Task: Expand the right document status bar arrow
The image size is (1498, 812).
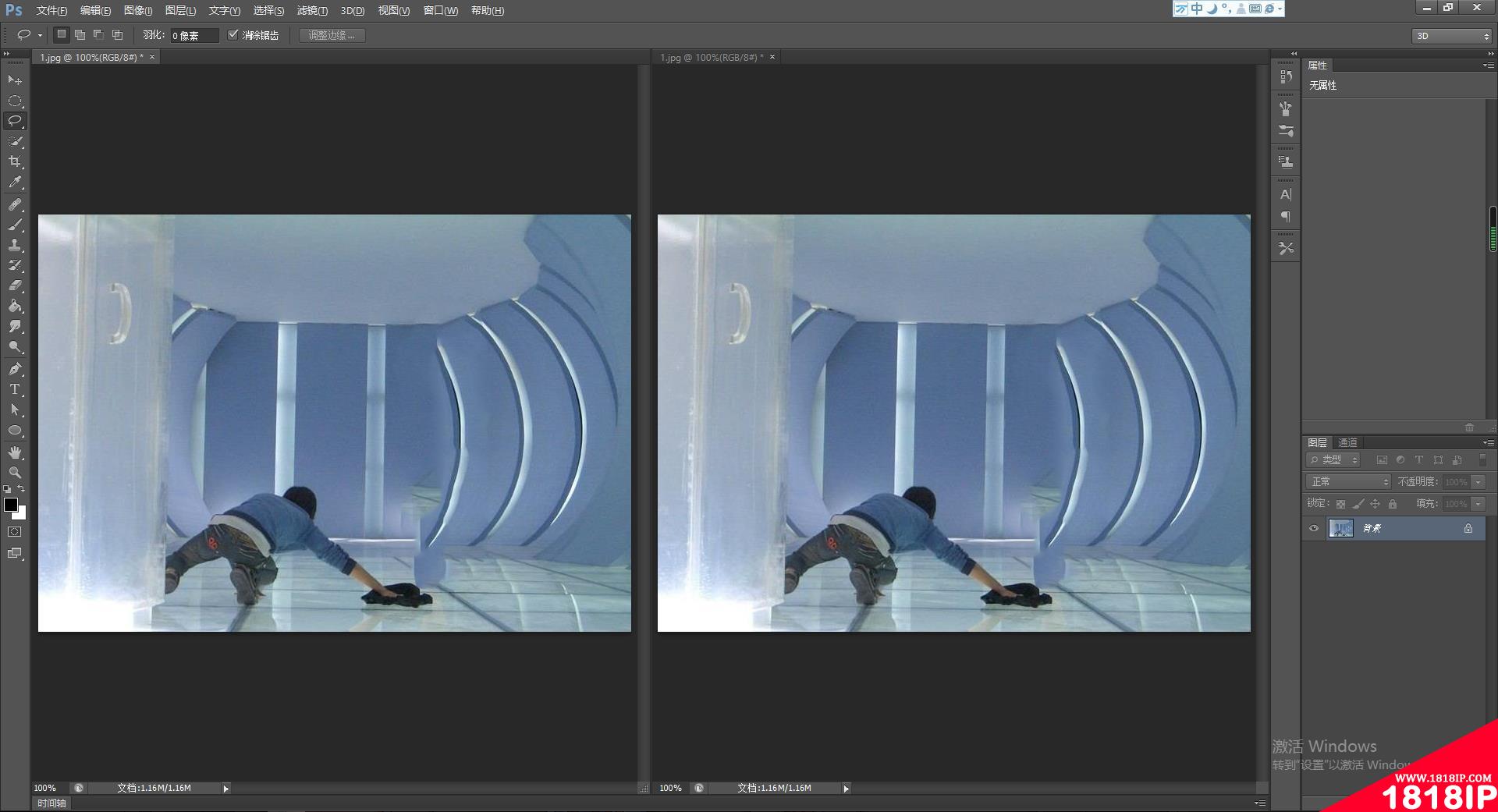Action: (847, 789)
